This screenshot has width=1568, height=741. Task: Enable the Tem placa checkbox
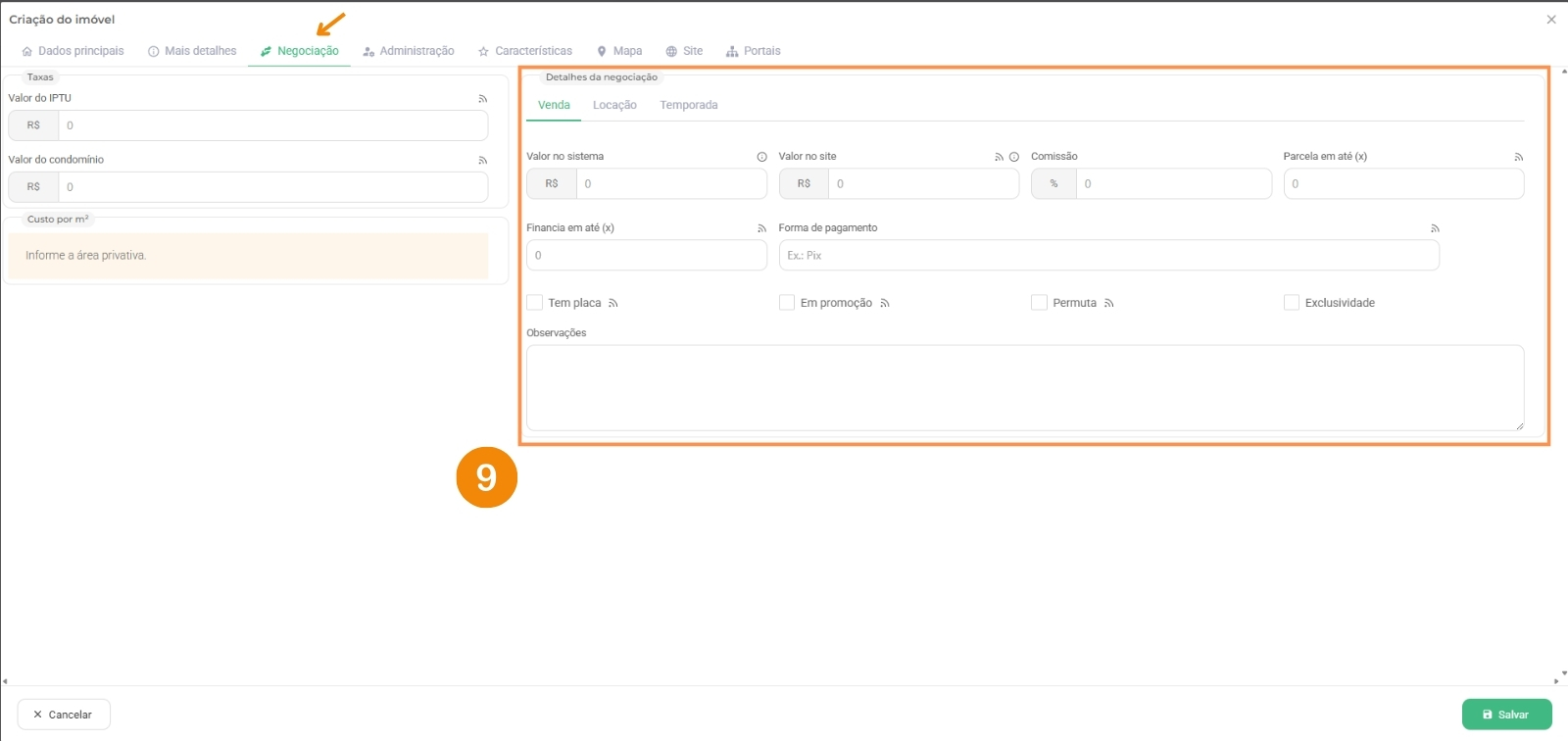[x=535, y=303]
